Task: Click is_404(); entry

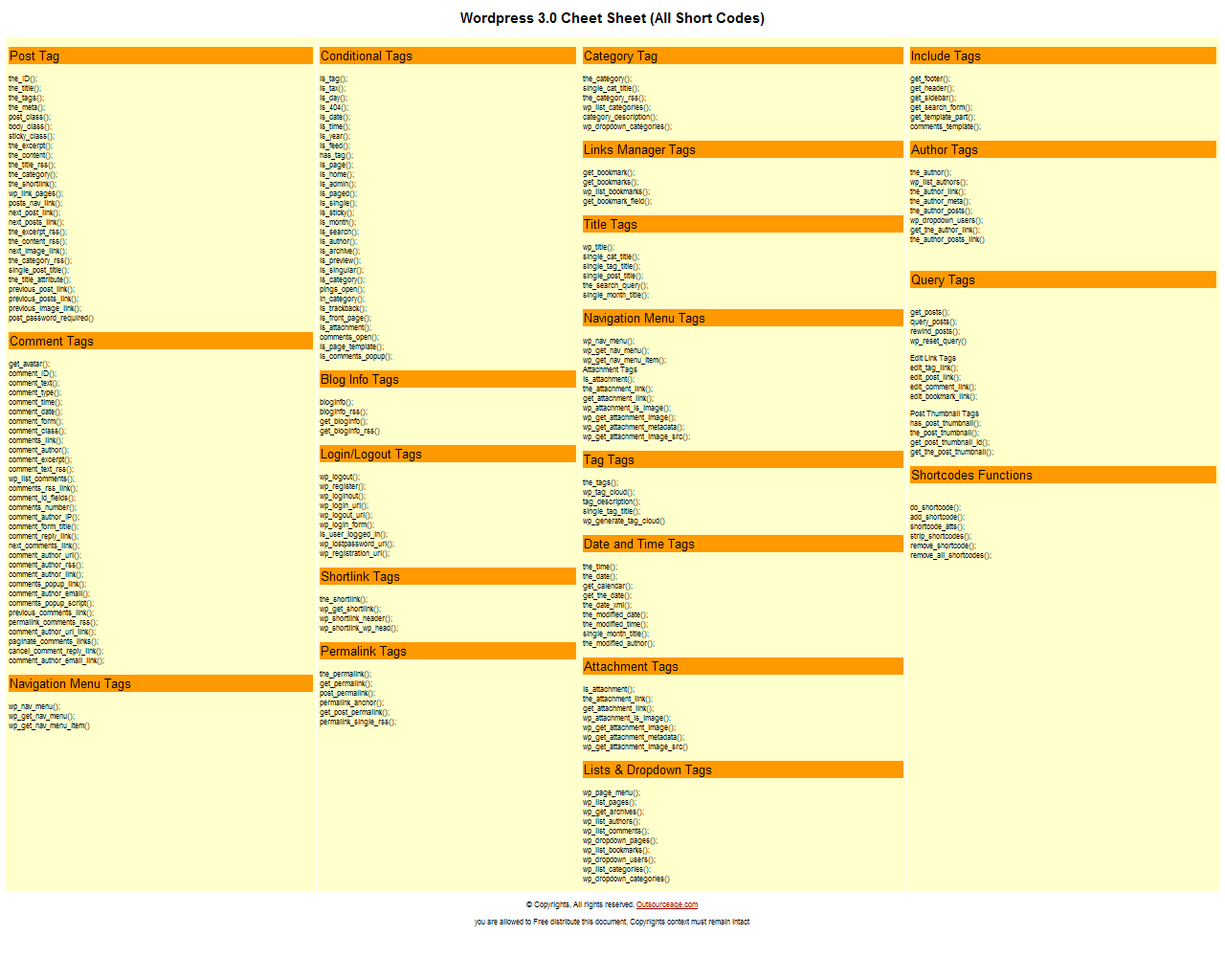Action: 334,107
